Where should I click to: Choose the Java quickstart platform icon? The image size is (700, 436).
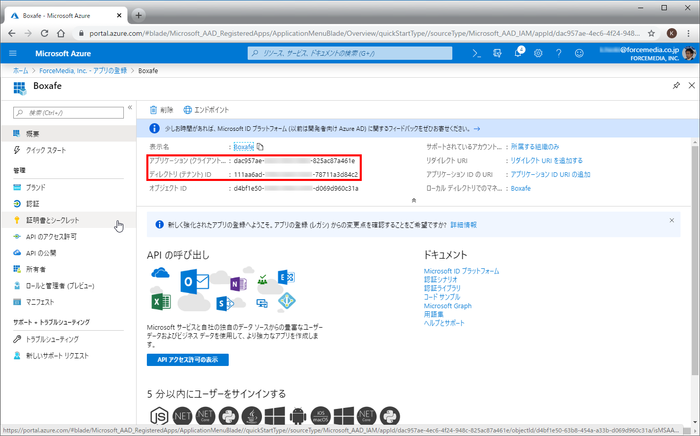pos(251,416)
